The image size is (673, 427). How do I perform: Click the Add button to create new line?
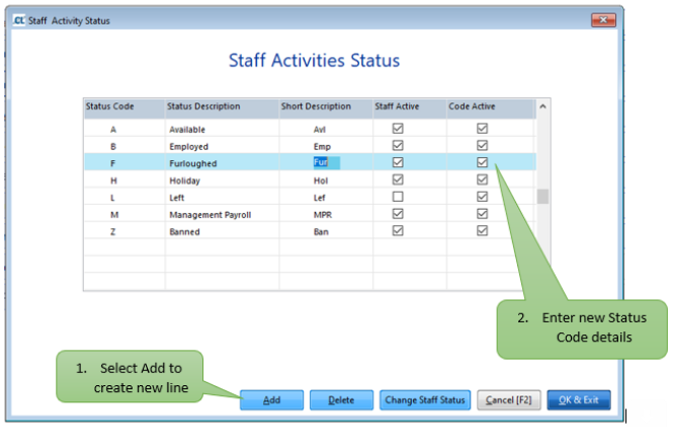pos(272,400)
